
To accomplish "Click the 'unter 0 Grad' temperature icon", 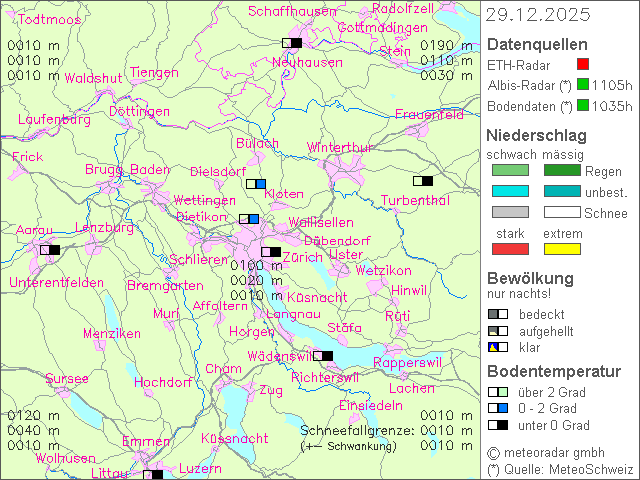I will click(497, 425).
